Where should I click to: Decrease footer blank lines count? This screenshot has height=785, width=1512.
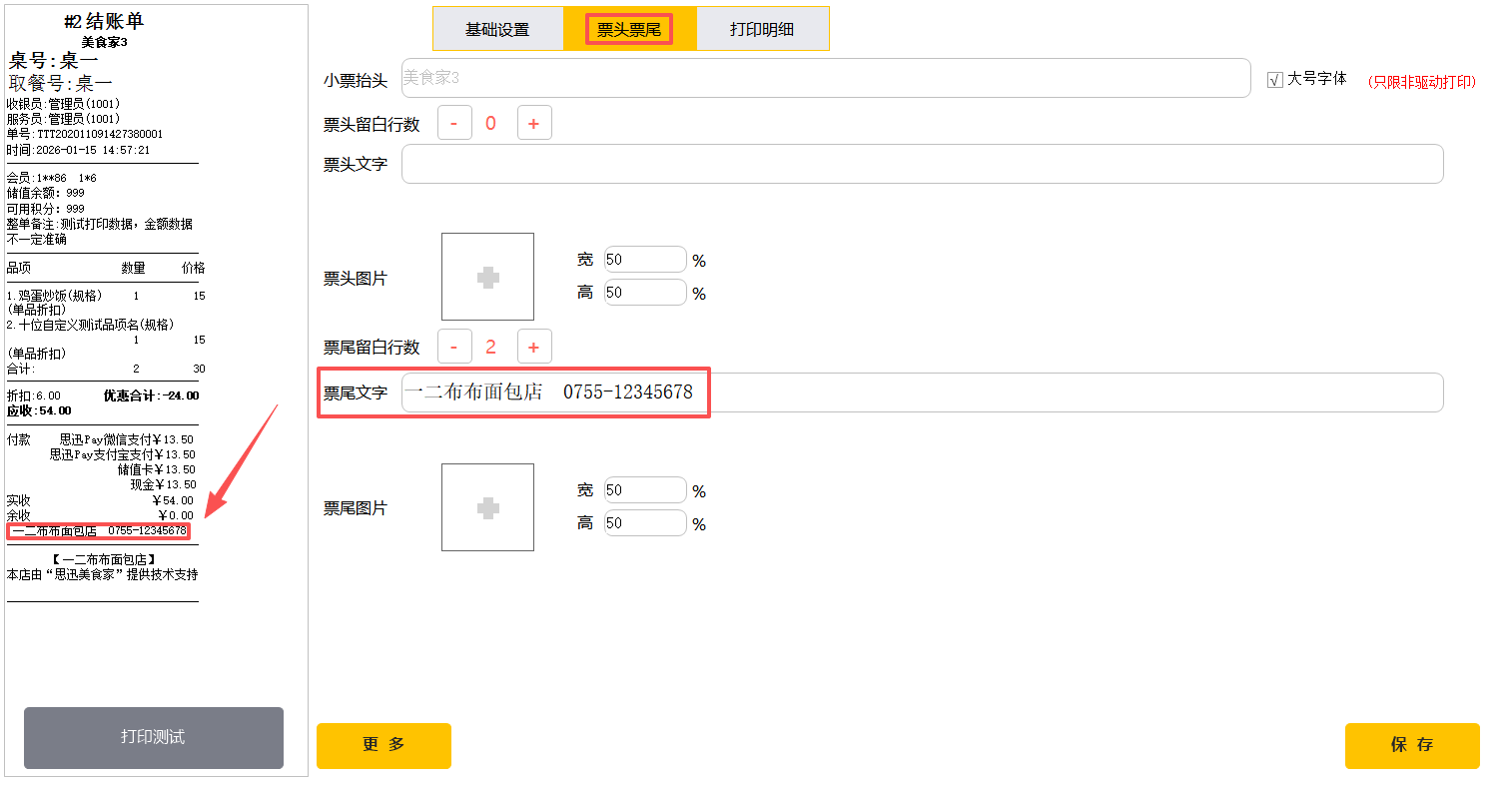point(454,347)
